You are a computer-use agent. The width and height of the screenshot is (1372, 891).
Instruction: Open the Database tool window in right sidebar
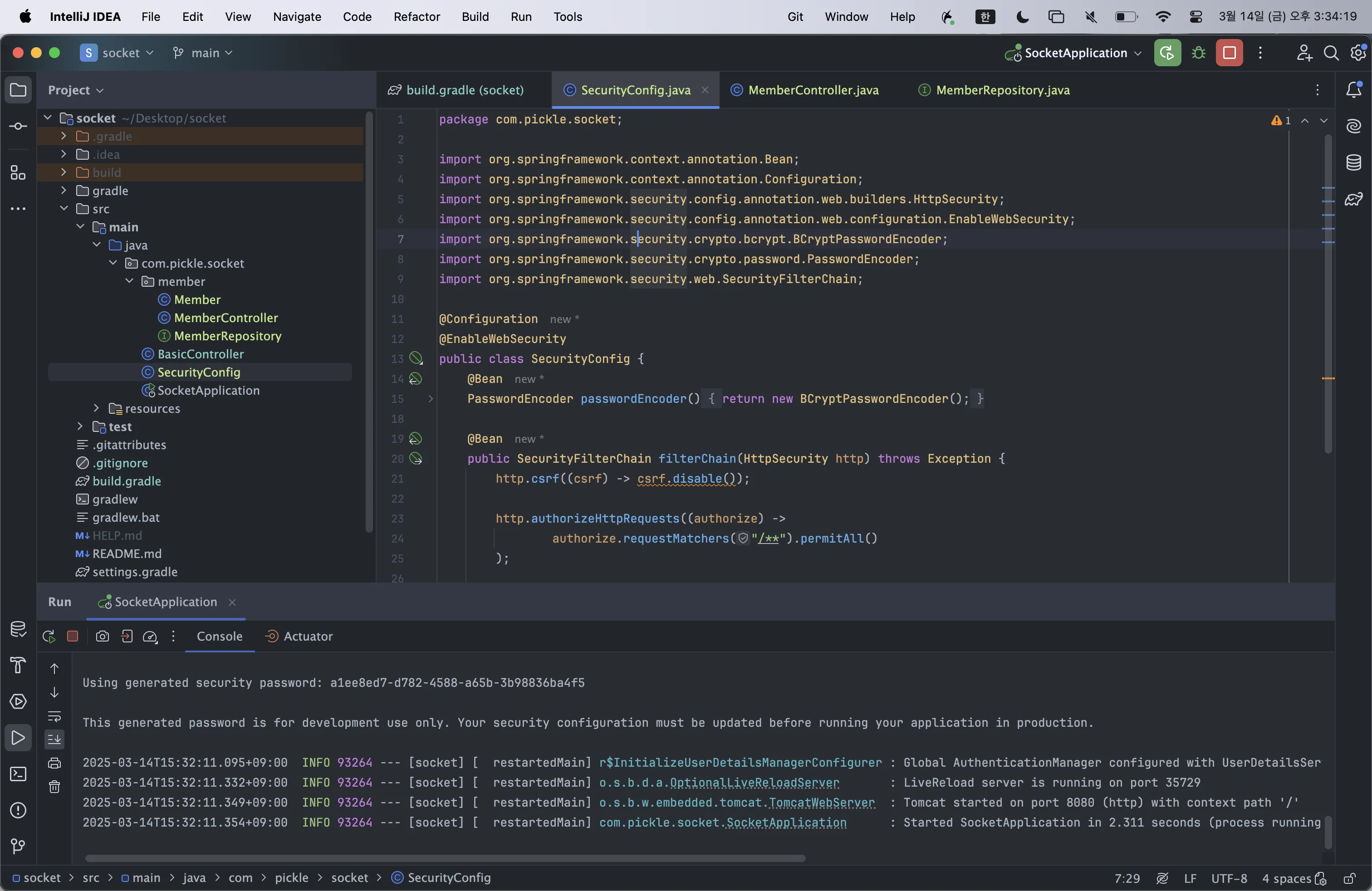click(1353, 162)
